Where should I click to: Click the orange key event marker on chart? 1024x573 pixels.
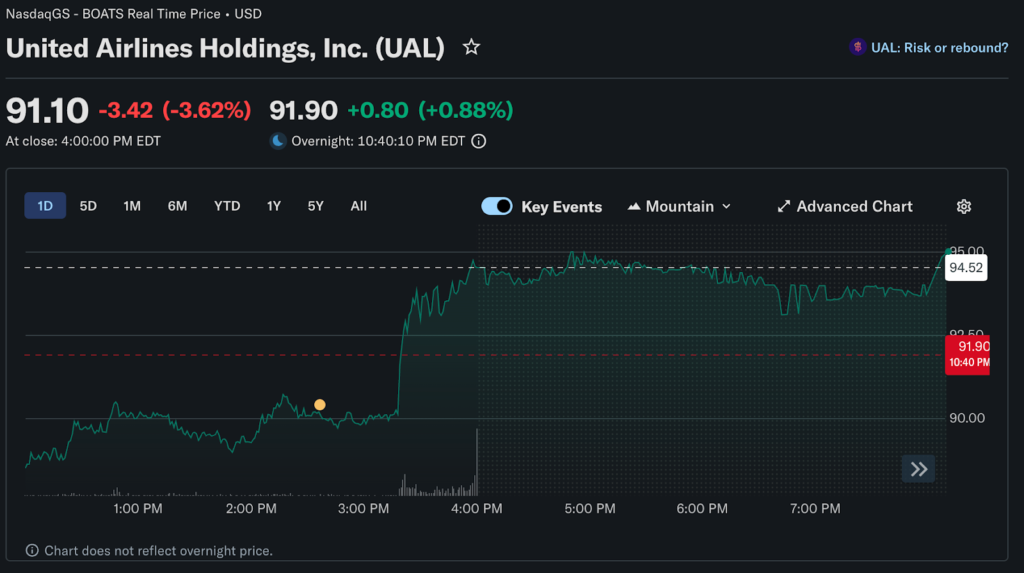(320, 405)
